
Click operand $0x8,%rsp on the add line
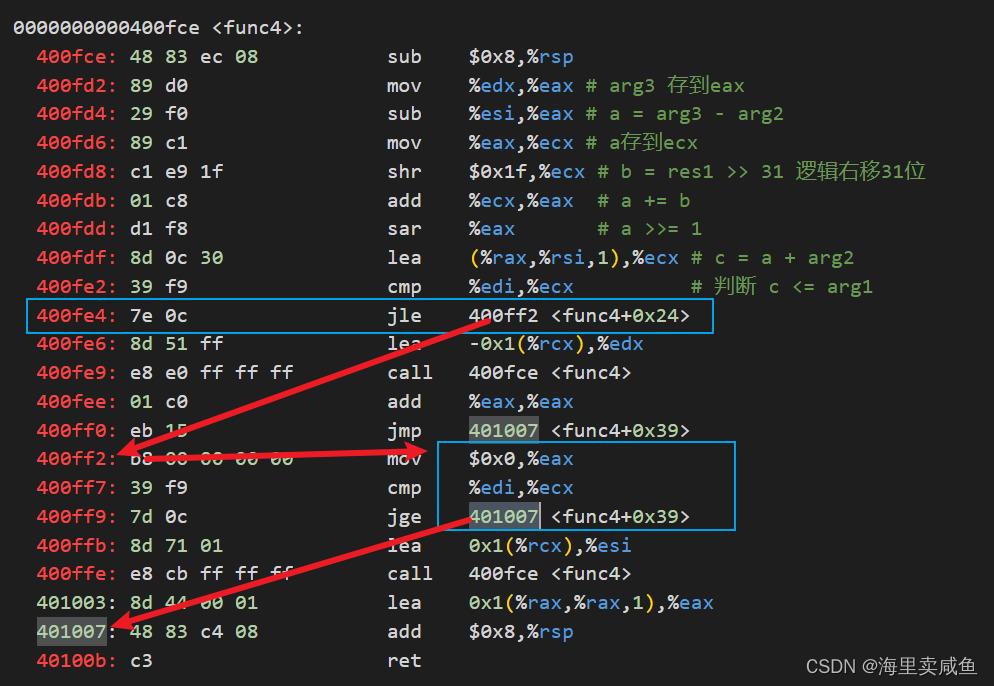pos(520,632)
